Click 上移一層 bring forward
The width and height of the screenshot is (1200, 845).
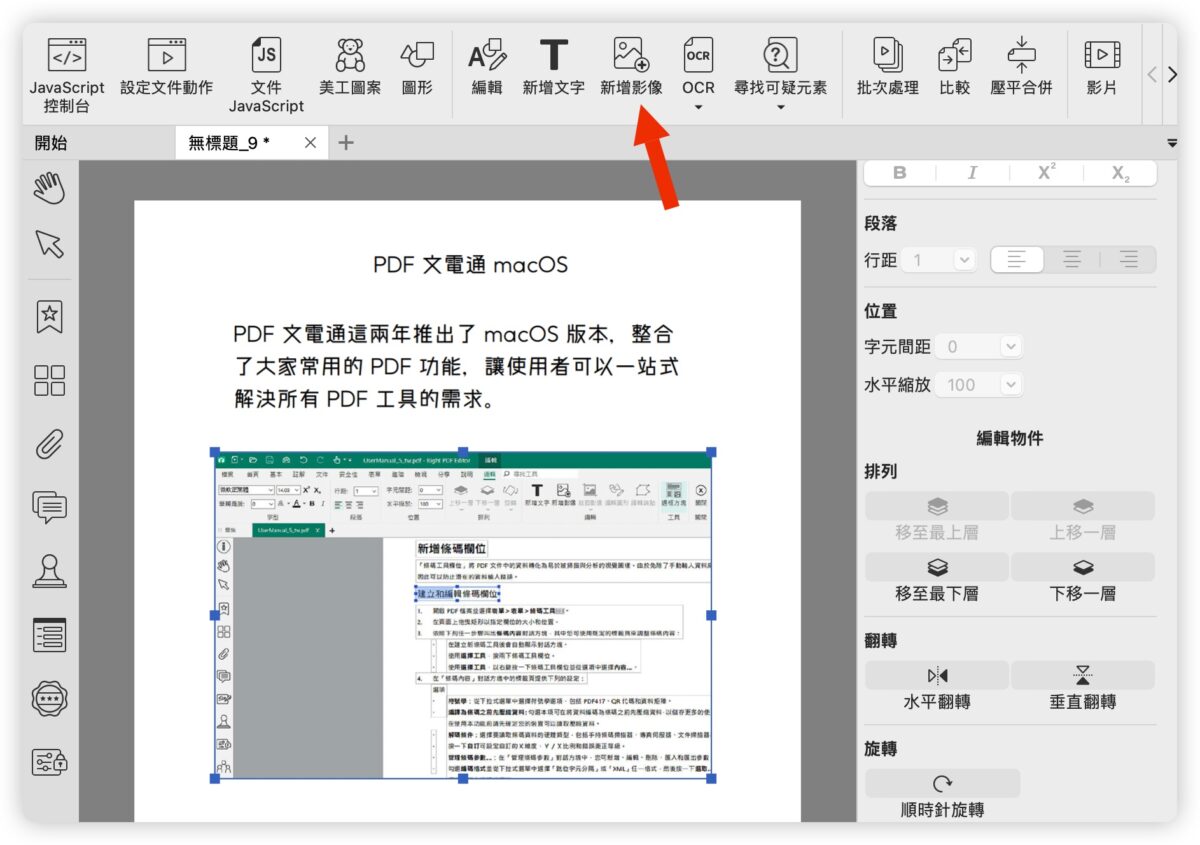(1083, 518)
